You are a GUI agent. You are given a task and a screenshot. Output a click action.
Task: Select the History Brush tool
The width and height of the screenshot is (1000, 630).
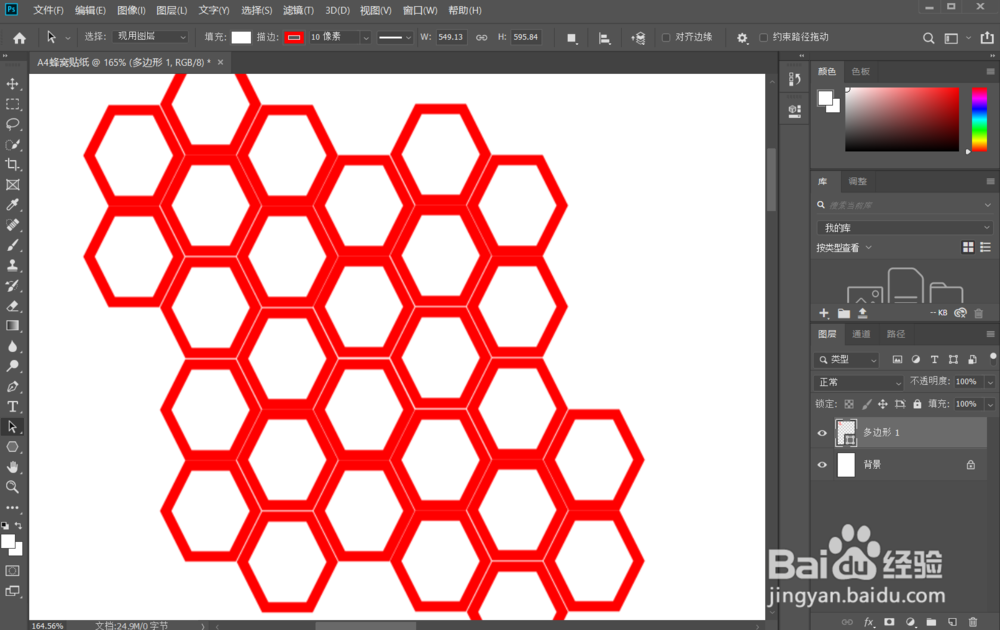click(12, 286)
